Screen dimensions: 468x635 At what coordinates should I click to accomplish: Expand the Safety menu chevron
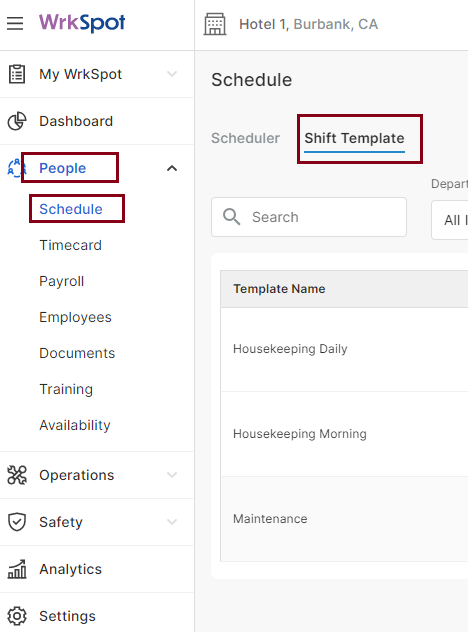[172, 522]
